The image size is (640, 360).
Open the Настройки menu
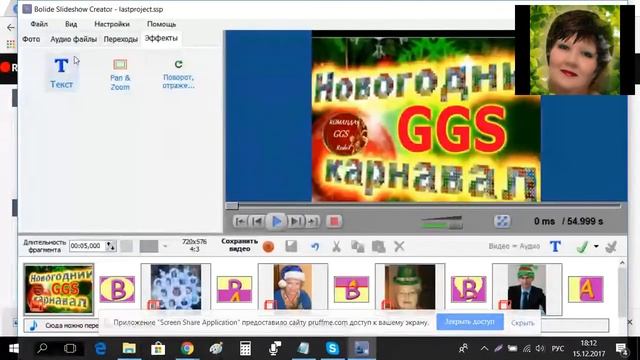[112, 24]
